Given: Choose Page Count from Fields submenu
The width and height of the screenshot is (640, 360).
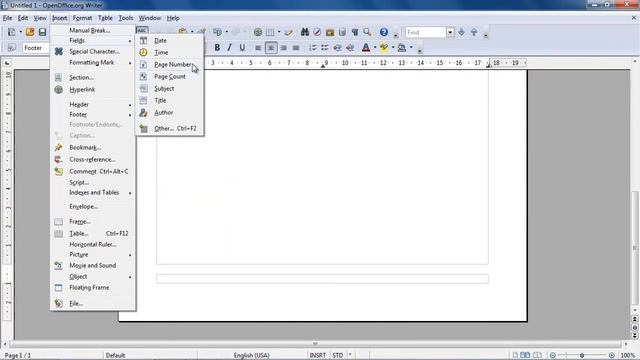Looking at the screenshot, I should click(x=169, y=76).
